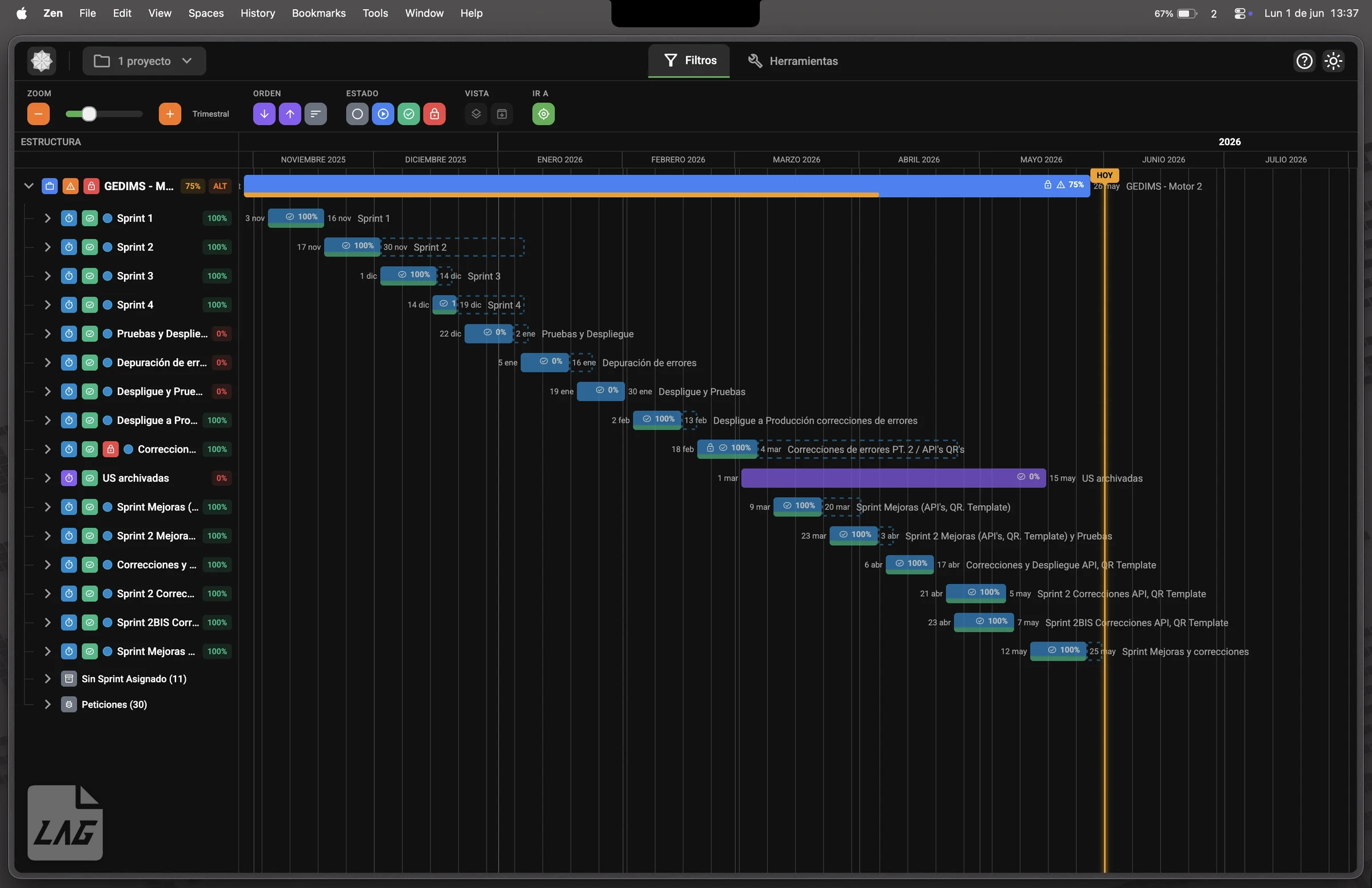Expand the Depuración de err... row

click(x=47, y=362)
